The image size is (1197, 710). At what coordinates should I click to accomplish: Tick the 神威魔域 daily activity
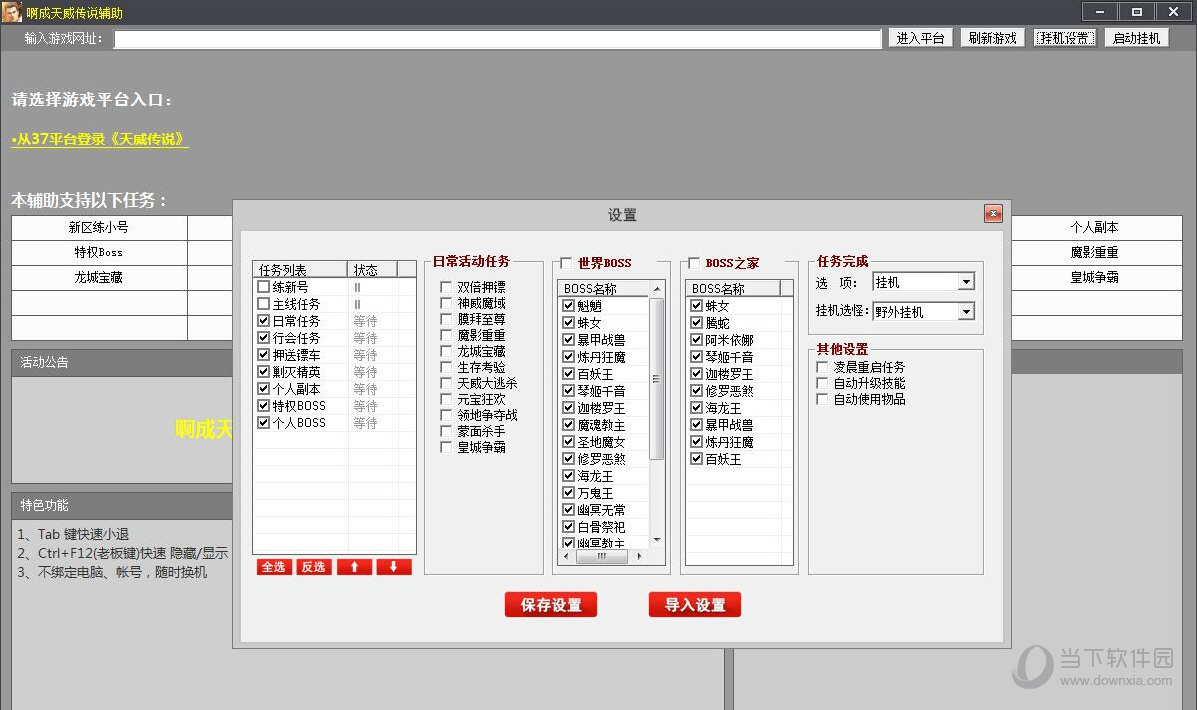[446, 303]
